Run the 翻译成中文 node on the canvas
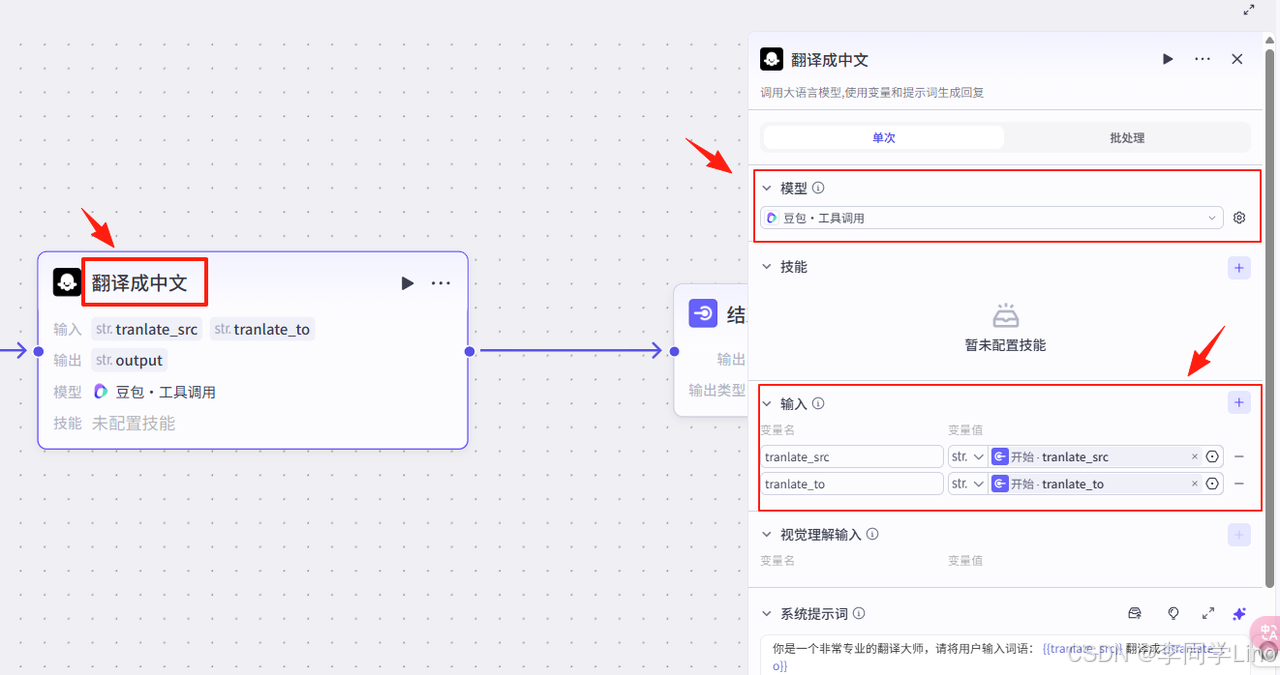Viewport: 1280px width, 675px height. pyautogui.click(x=407, y=283)
